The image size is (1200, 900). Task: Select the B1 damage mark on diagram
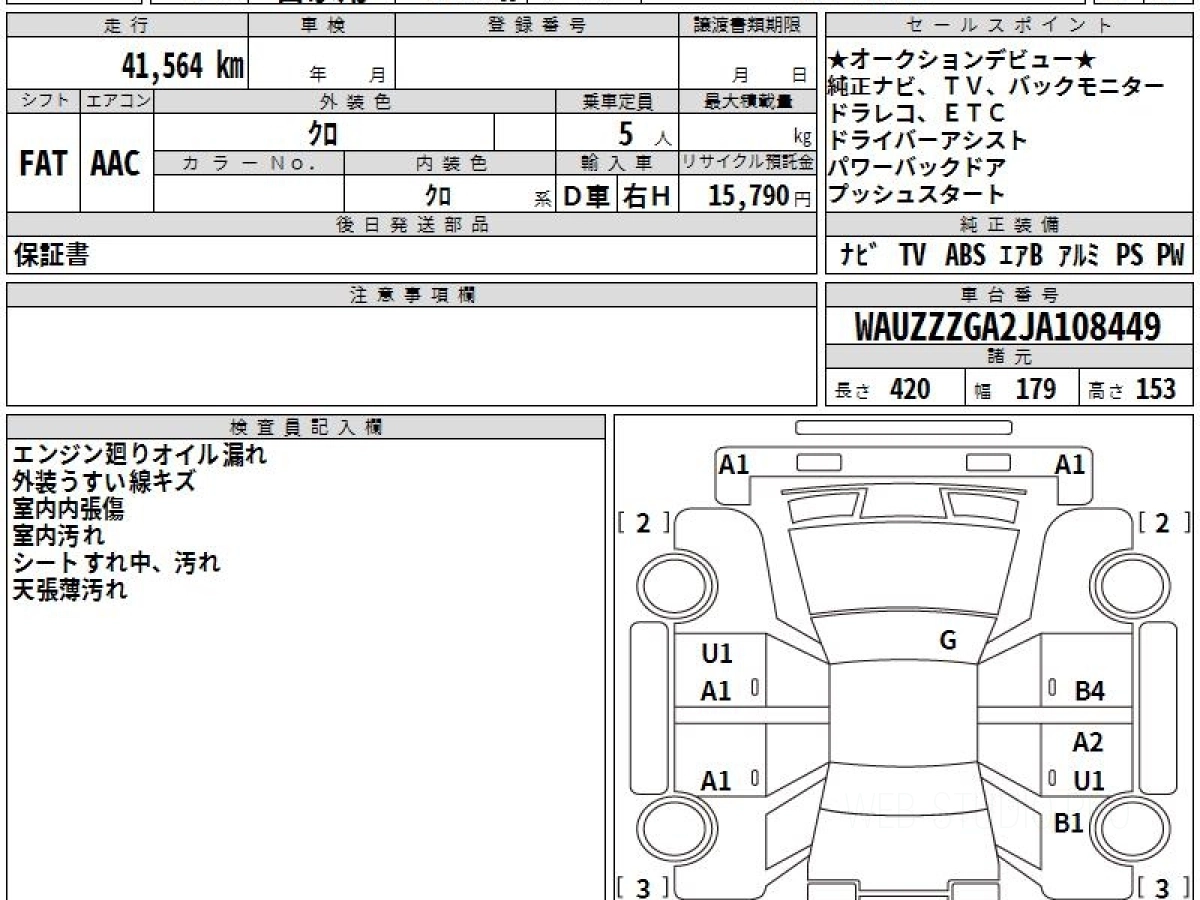pyautogui.click(x=1070, y=823)
